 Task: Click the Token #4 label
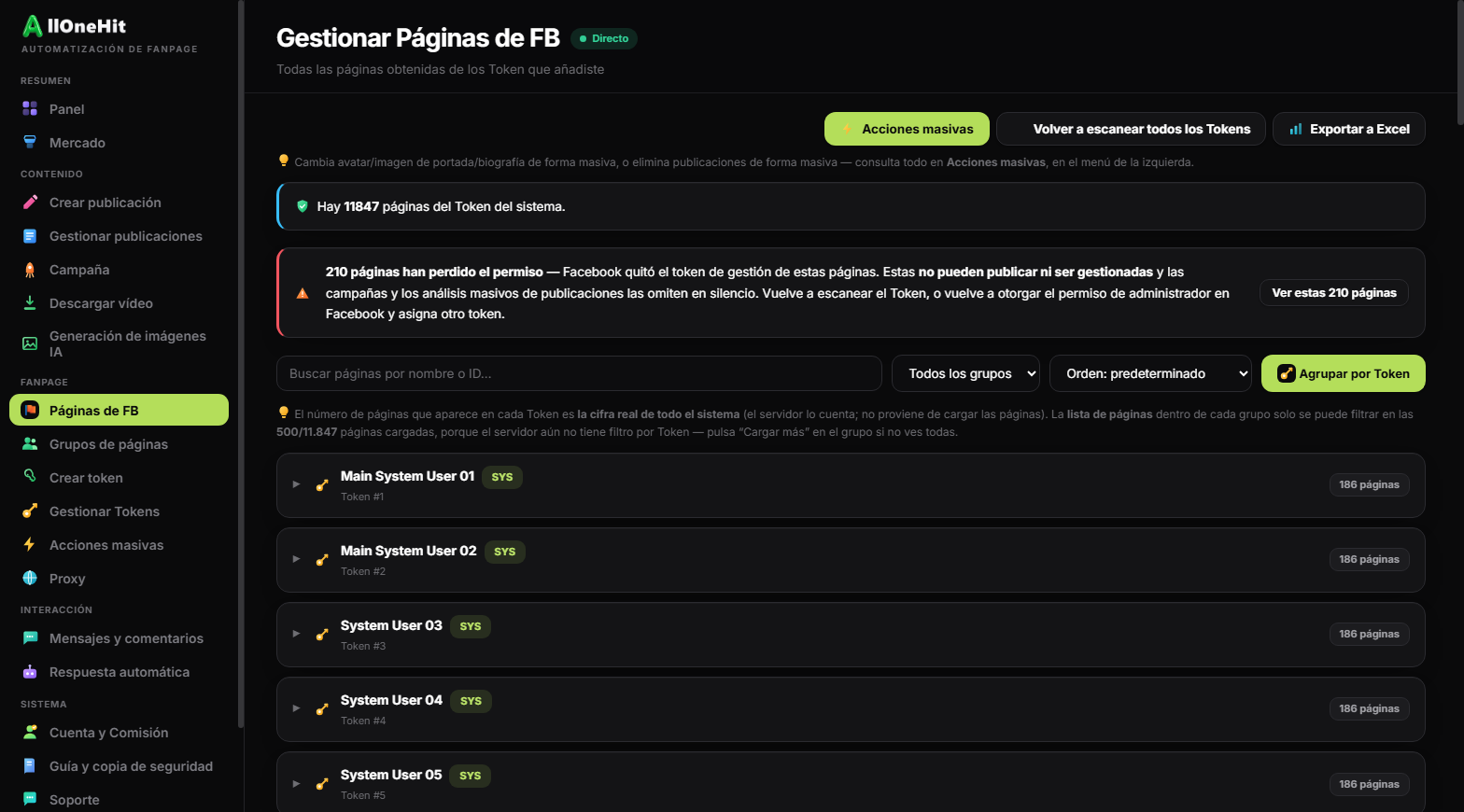pos(363,721)
